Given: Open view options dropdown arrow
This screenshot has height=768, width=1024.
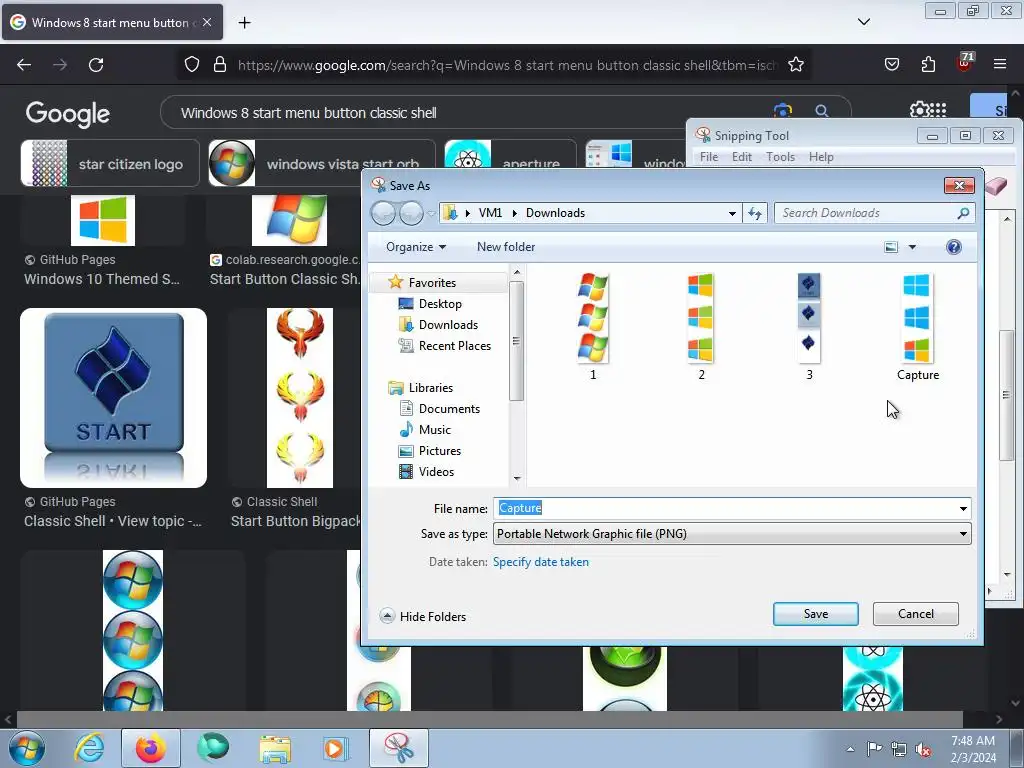Looking at the screenshot, I should click(912, 247).
